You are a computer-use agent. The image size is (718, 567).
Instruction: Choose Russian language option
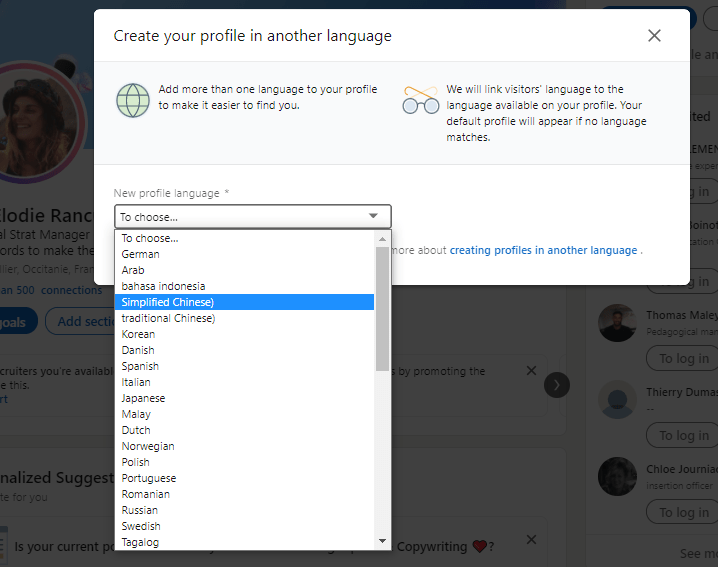click(x=245, y=511)
